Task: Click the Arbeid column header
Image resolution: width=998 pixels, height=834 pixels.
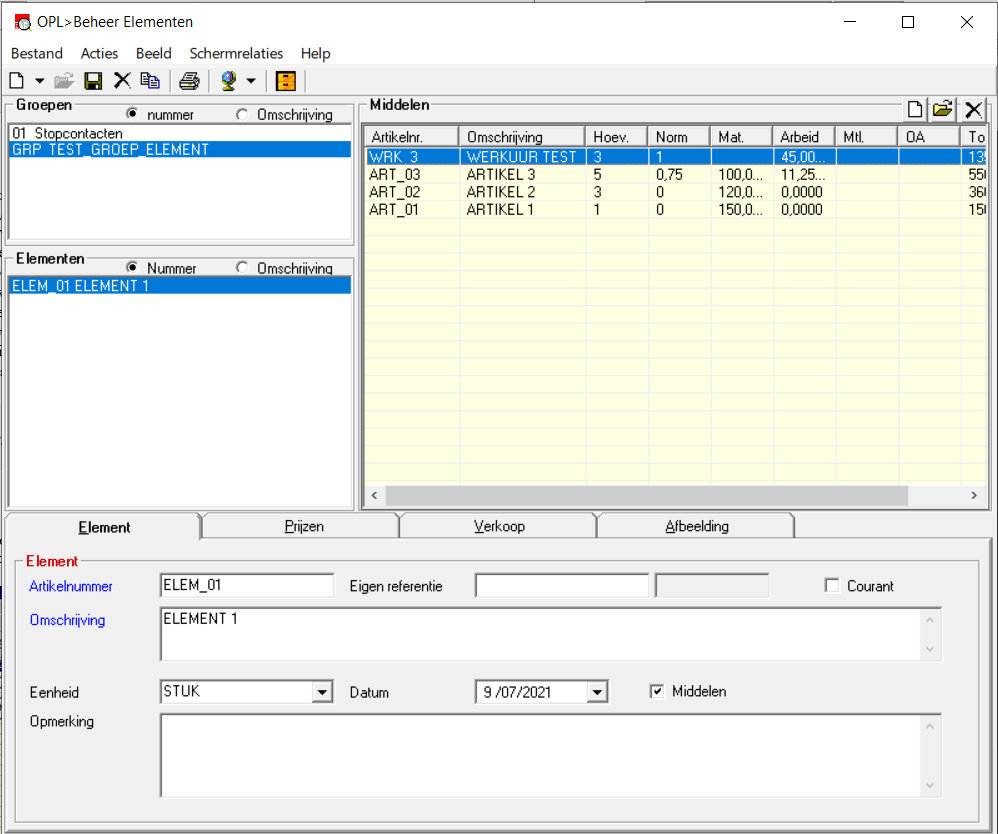Action: tap(804, 137)
